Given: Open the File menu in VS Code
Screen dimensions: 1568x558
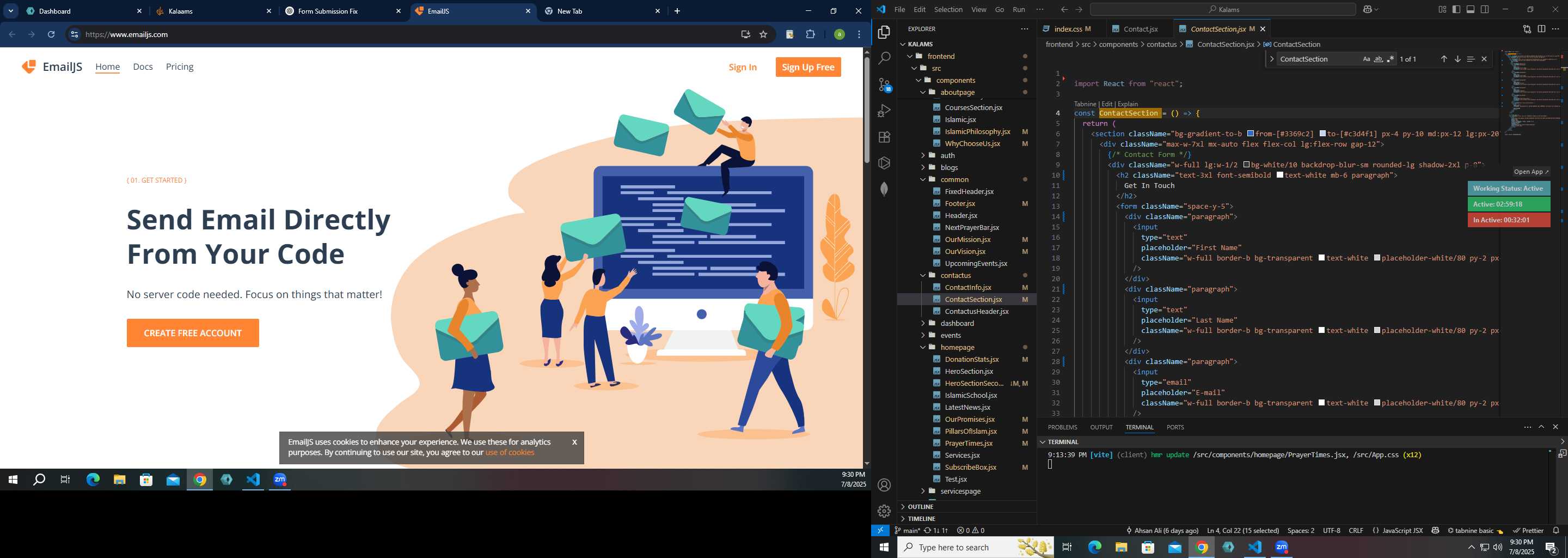Looking at the screenshot, I should coord(899,9).
